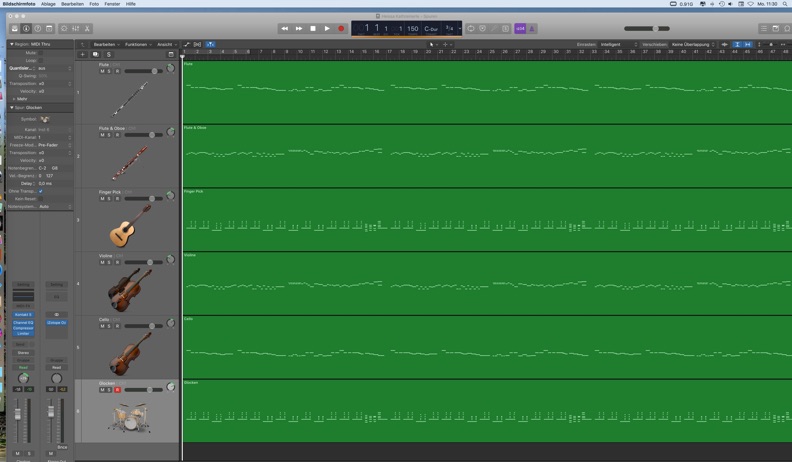Image resolution: width=792 pixels, height=462 pixels.
Task: Toggle Flex display icon
Action: click(x=197, y=44)
